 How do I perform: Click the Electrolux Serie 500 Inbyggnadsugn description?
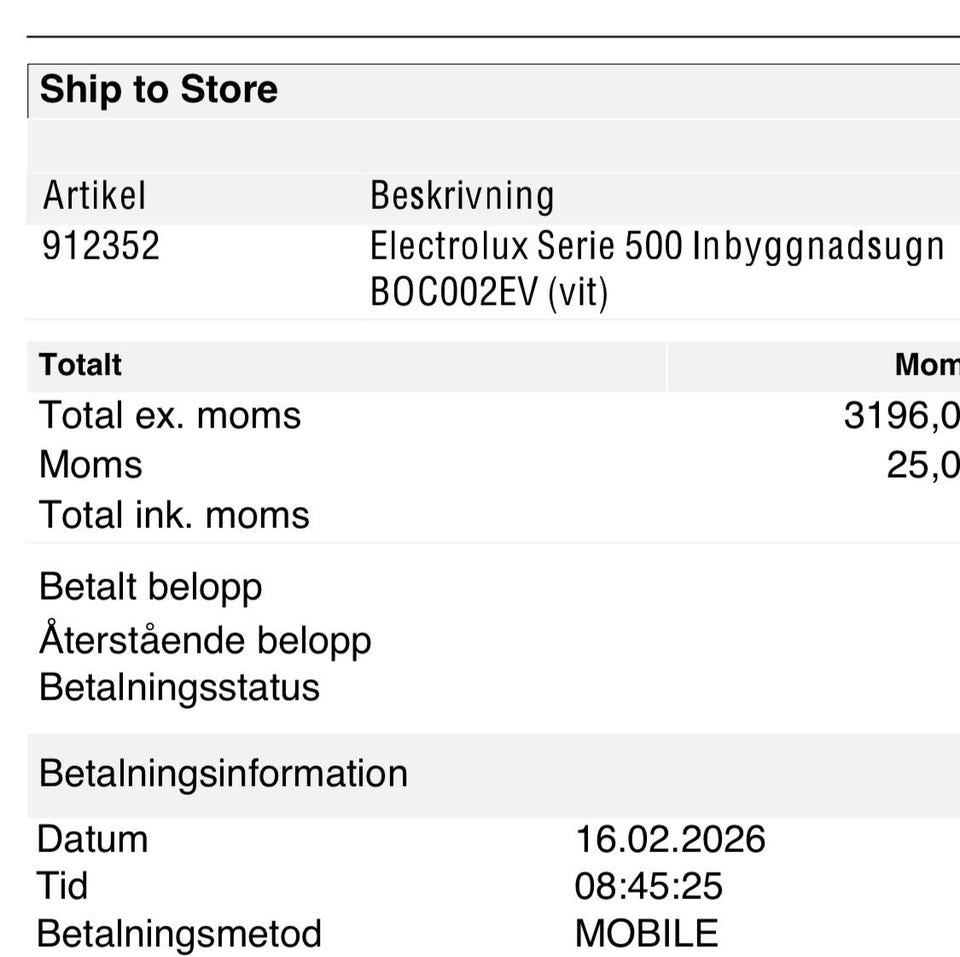pos(656,246)
